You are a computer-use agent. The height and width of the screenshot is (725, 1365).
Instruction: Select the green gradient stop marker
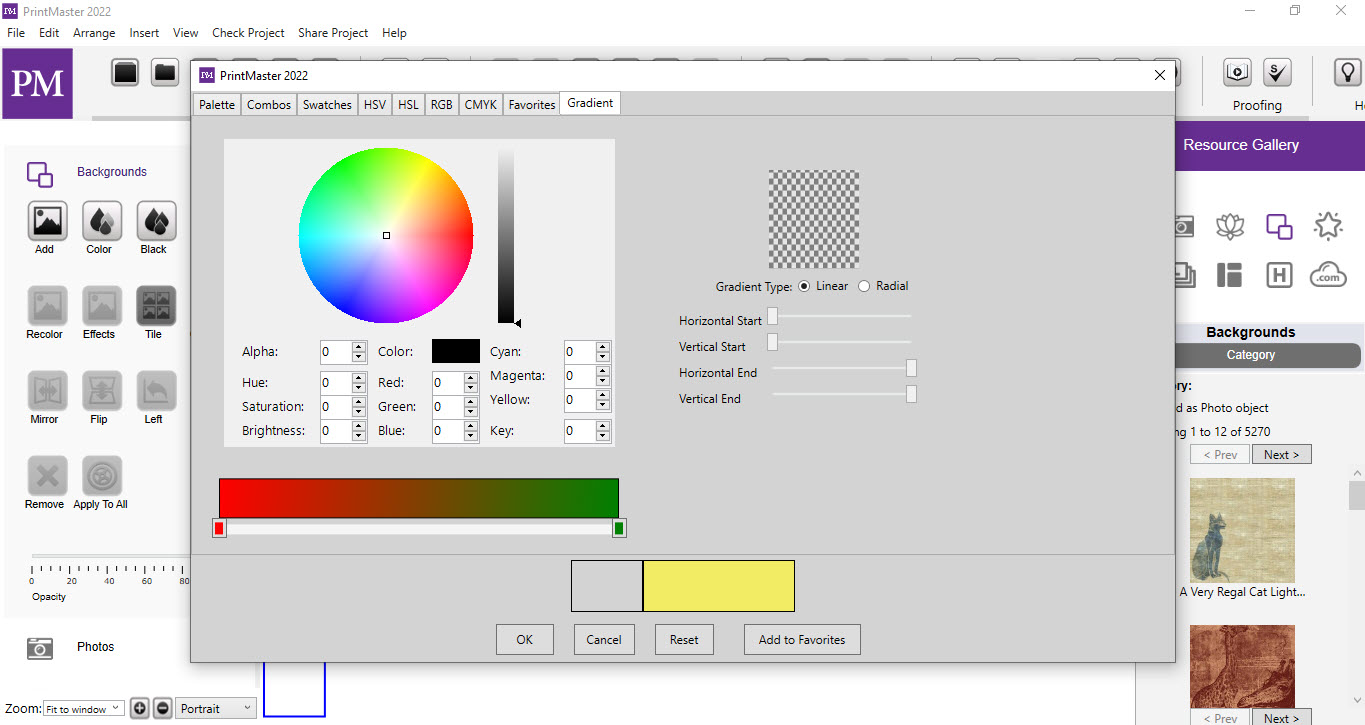619,528
